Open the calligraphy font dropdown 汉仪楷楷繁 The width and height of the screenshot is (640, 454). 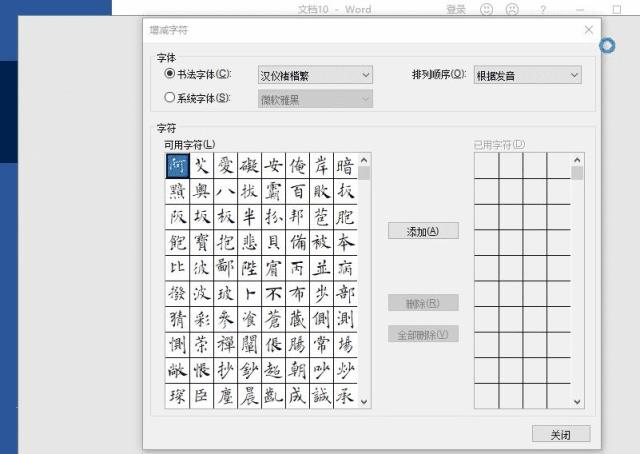[x=315, y=75]
